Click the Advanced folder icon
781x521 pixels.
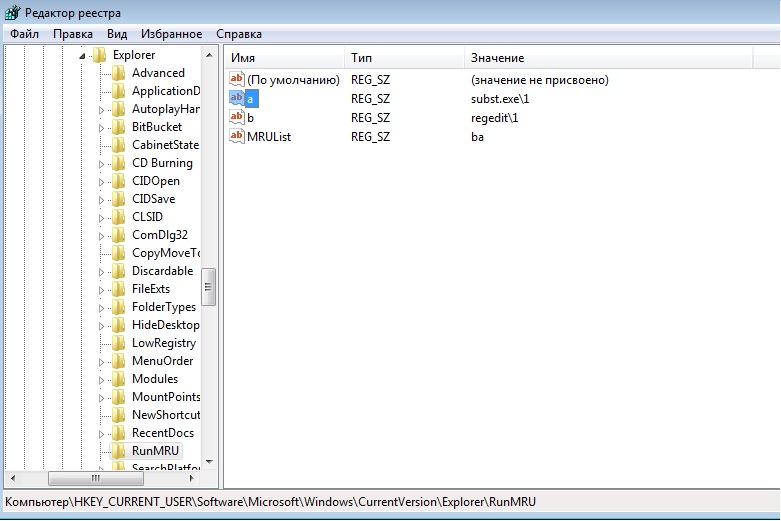click(x=119, y=73)
